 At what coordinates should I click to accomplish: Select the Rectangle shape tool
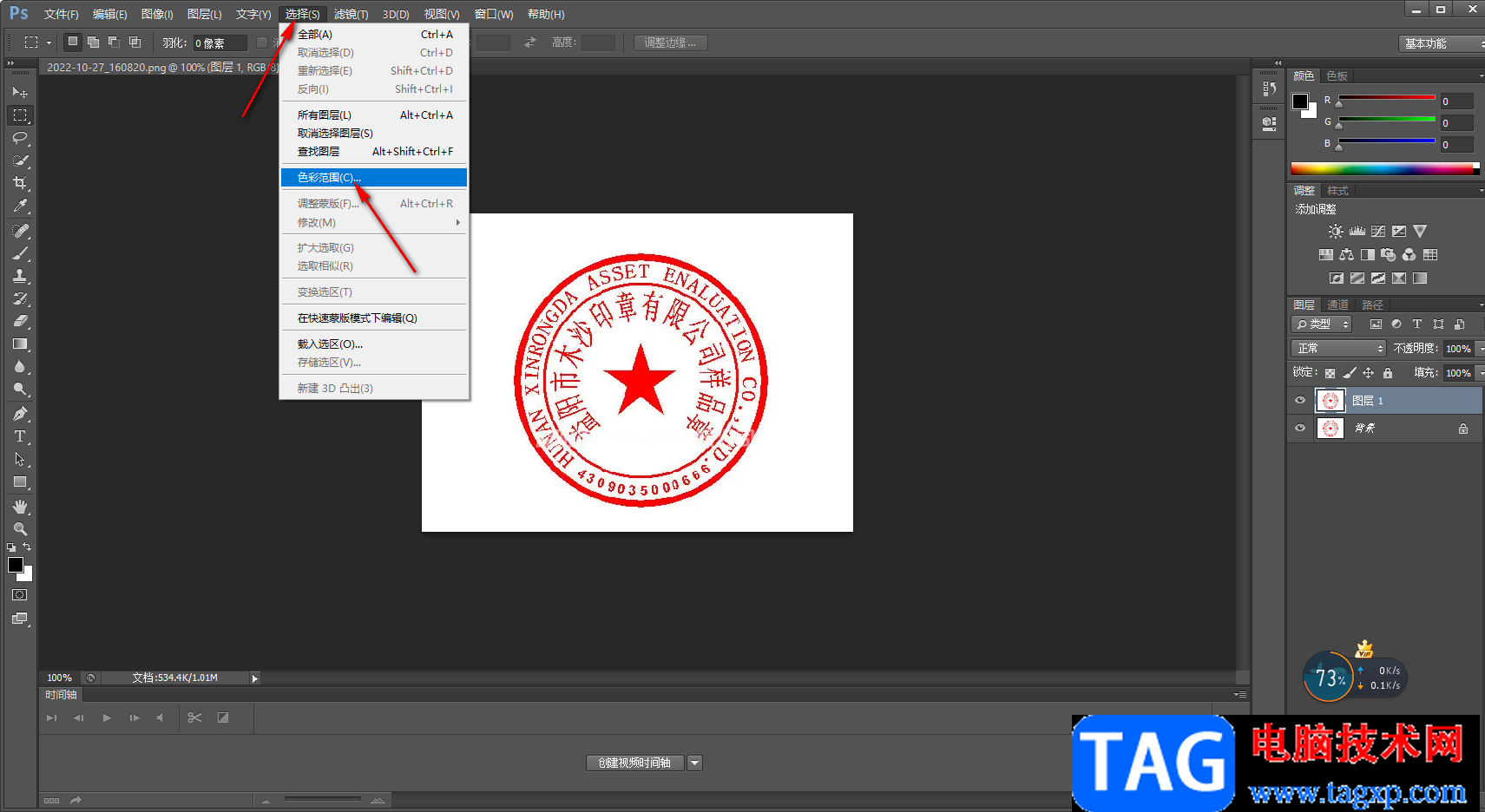click(20, 481)
